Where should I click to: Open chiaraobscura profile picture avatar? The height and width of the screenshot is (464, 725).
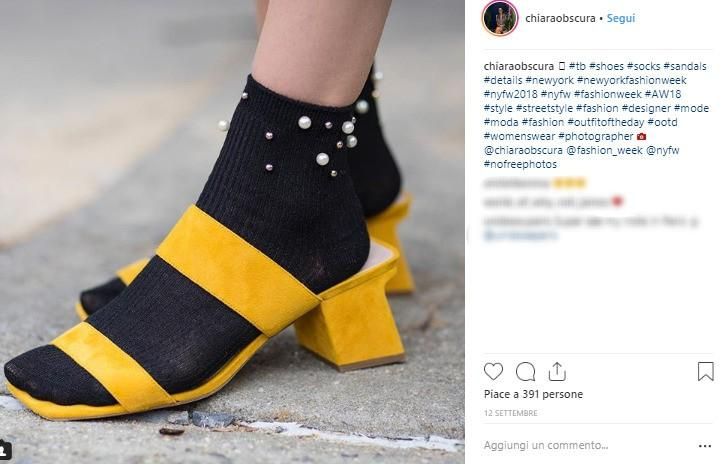(x=500, y=18)
